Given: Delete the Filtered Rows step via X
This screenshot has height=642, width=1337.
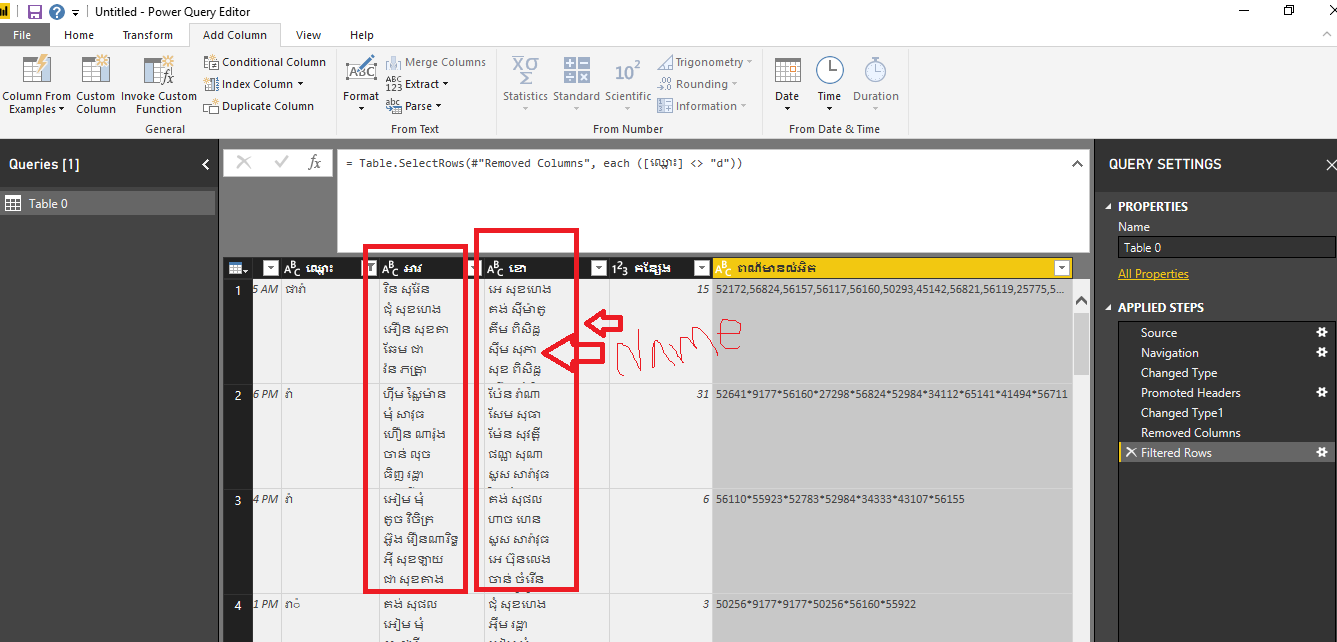Looking at the screenshot, I should click(1130, 453).
